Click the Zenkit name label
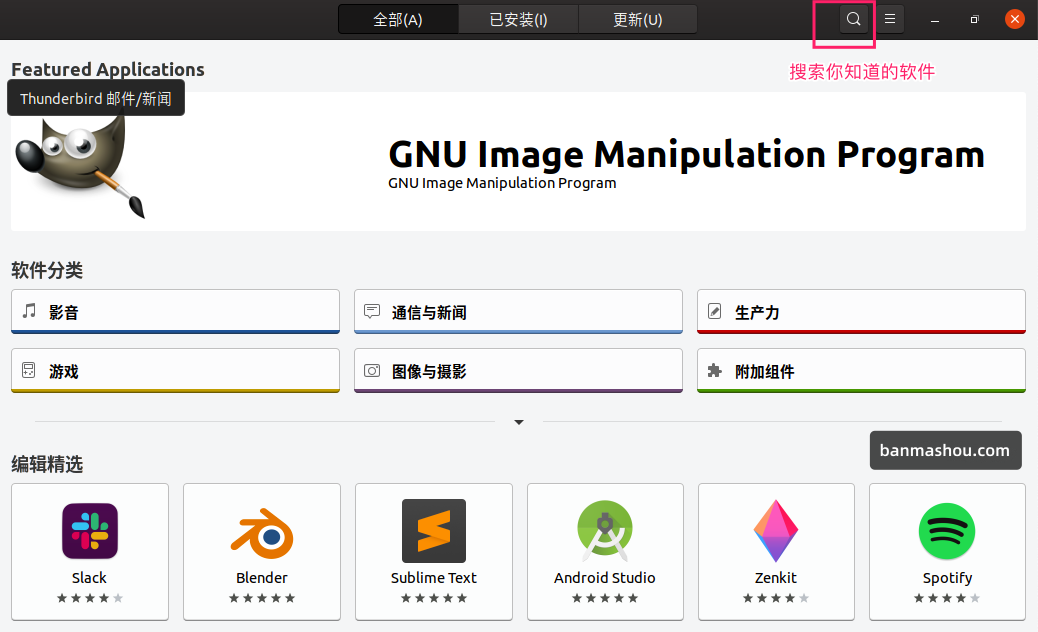This screenshot has height=632, width=1038. click(776, 578)
